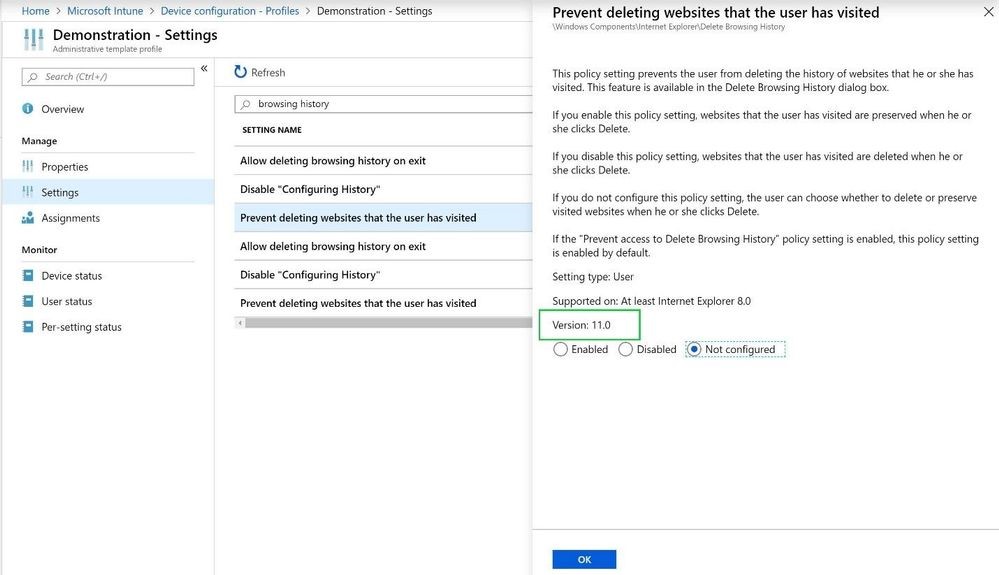Click the Device status book icon
This screenshot has width=999, height=575.
click(27, 275)
